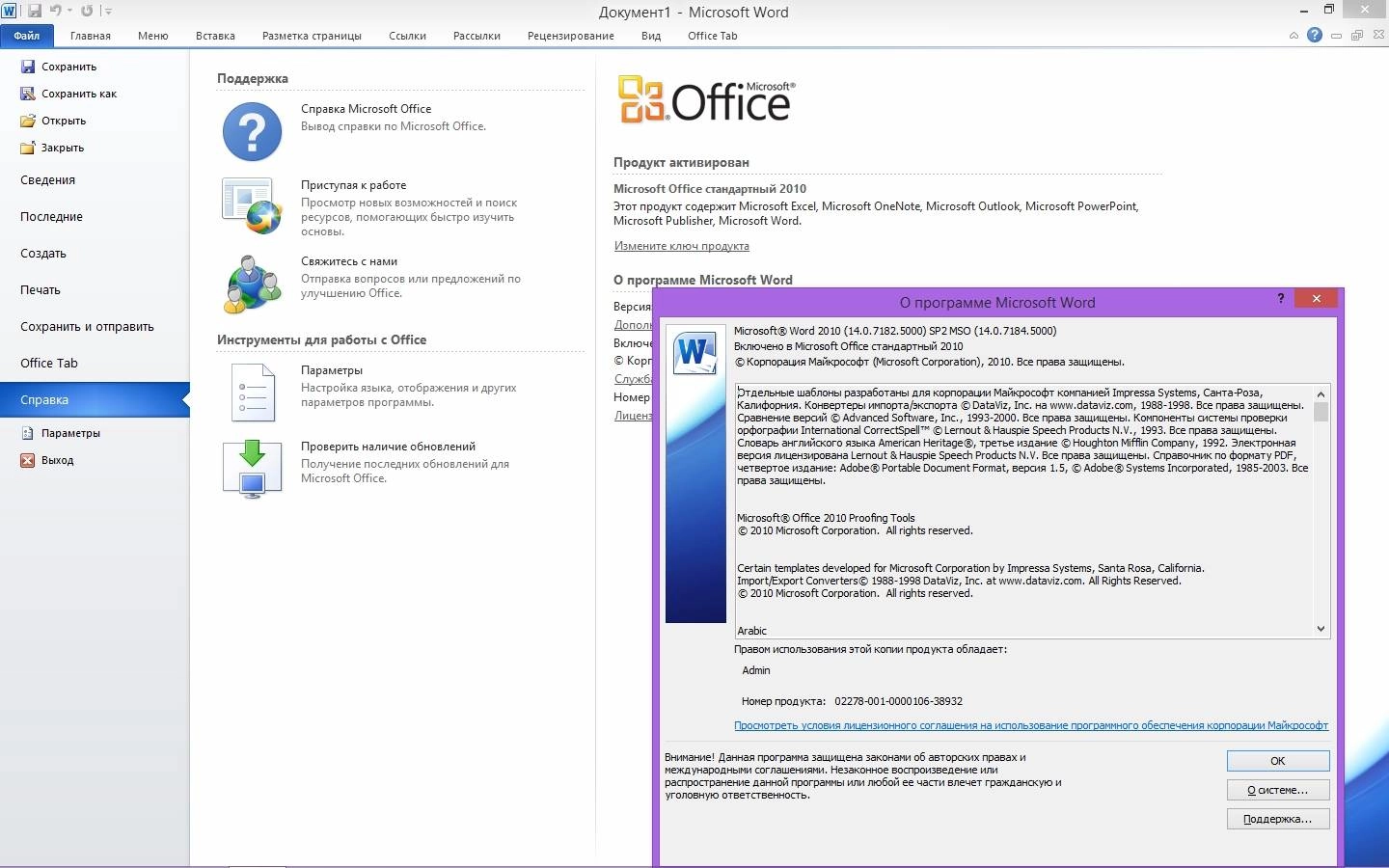
Task: Open the Ссылки ribbon tab
Action: pos(407,36)
